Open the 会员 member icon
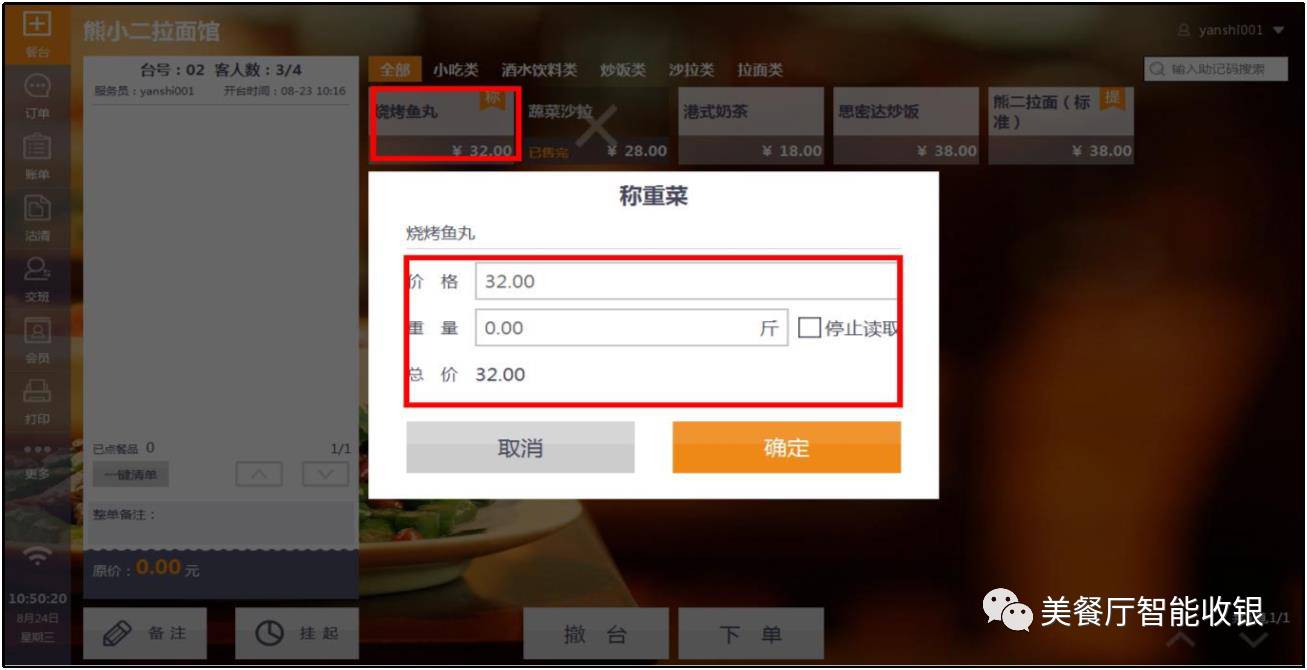 [x=37, y=340]
